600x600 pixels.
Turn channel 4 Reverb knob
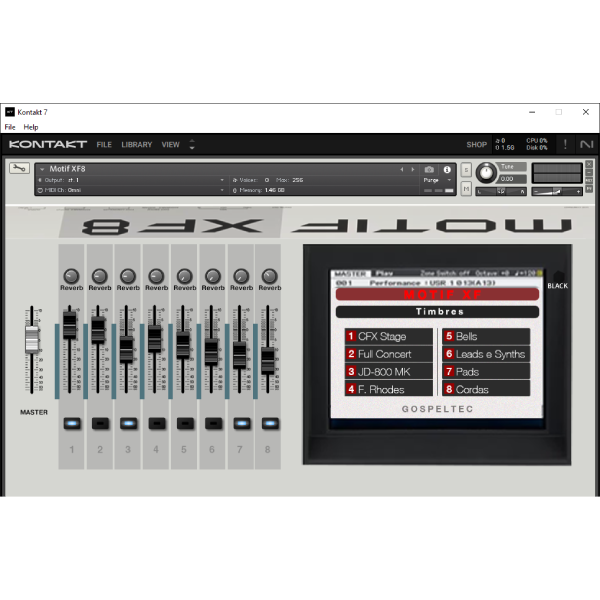click(x=156, y=276)
